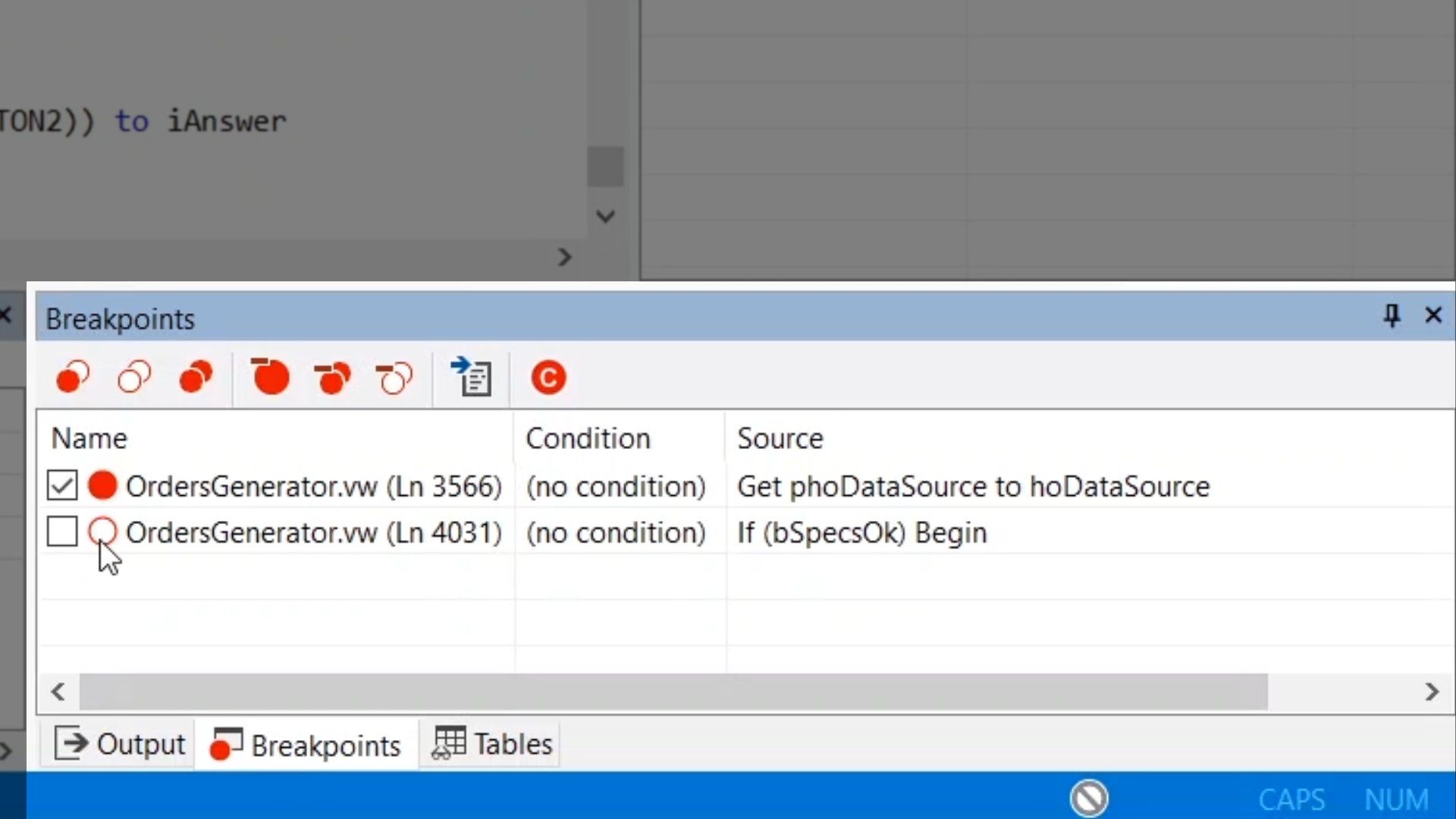Click the hollow breakpoint circle for Ln 4031
Image resolution: width=1456 pixels, height=819 pixels.
click(102, 532)
